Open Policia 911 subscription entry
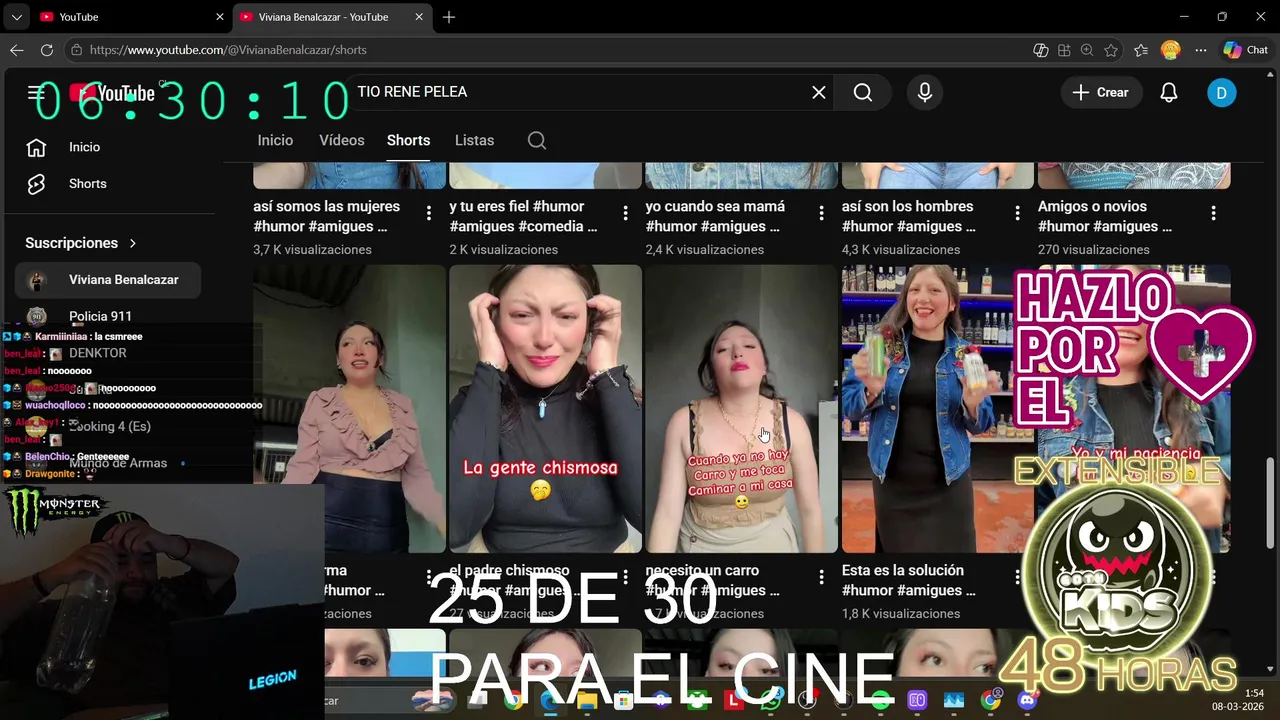1280x720 pixels. 108,316
